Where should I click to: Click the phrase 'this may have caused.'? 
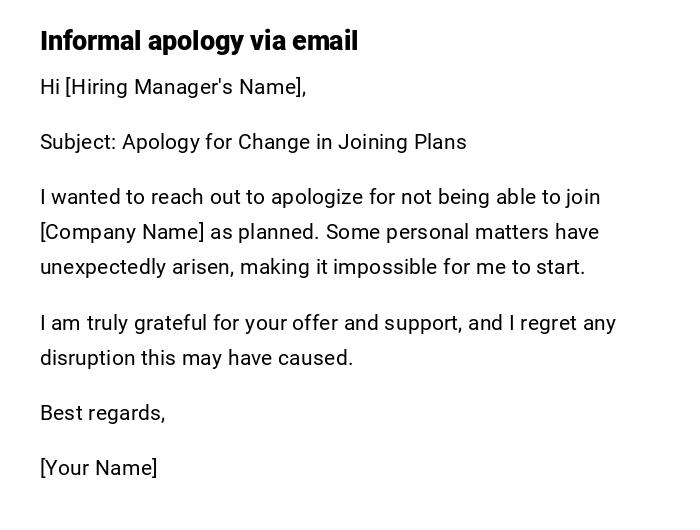(249, 358)
